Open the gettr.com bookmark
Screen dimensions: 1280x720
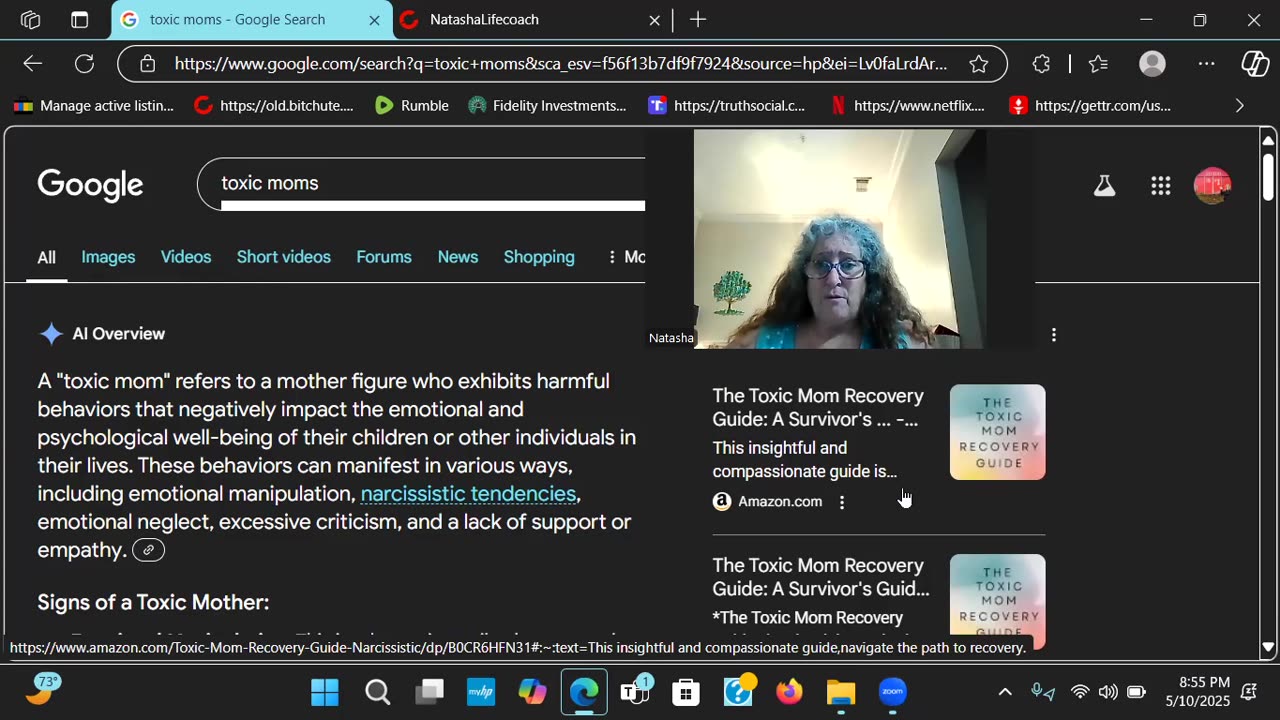[1090, 105]
